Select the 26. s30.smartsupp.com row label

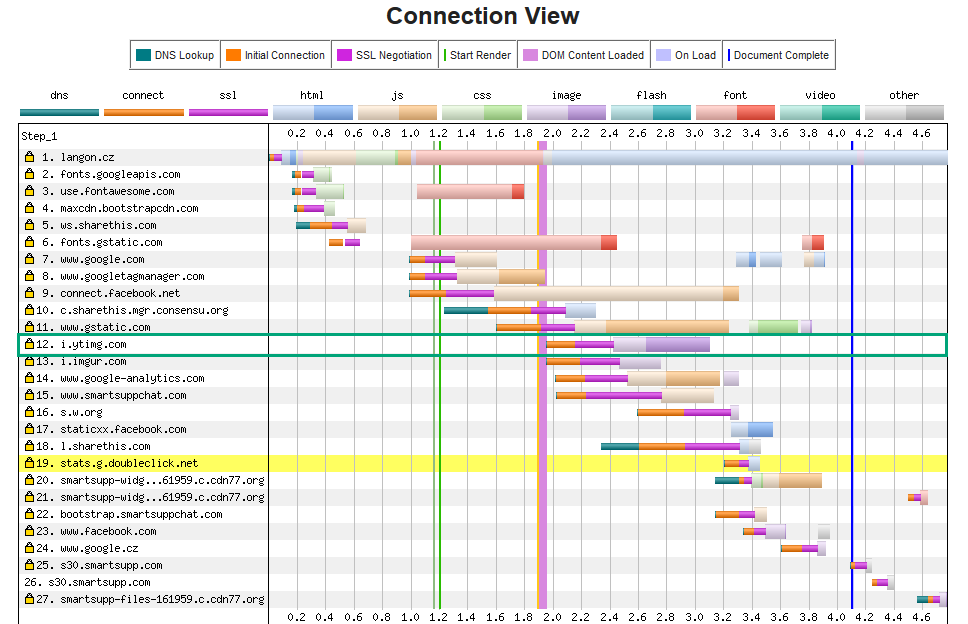coord(87,582)
